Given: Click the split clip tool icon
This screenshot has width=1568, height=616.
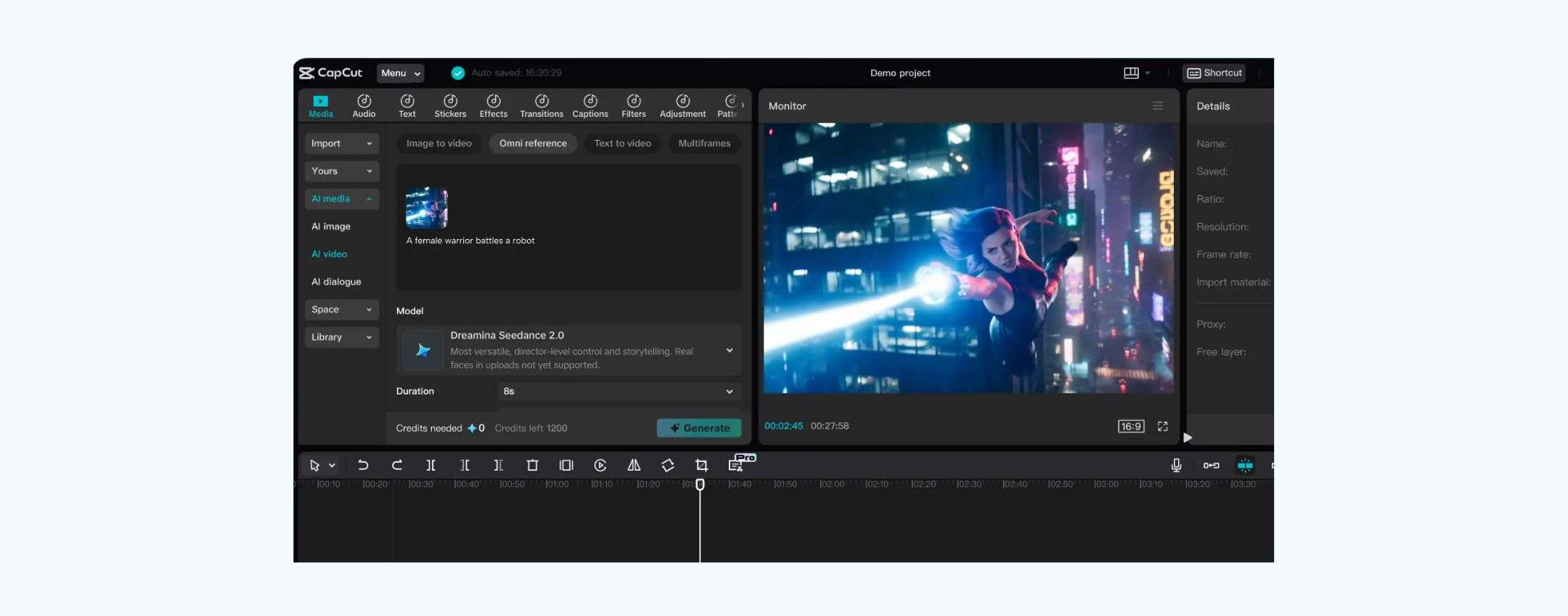Looking at the screenshot, I should click(x=430, y=465).
